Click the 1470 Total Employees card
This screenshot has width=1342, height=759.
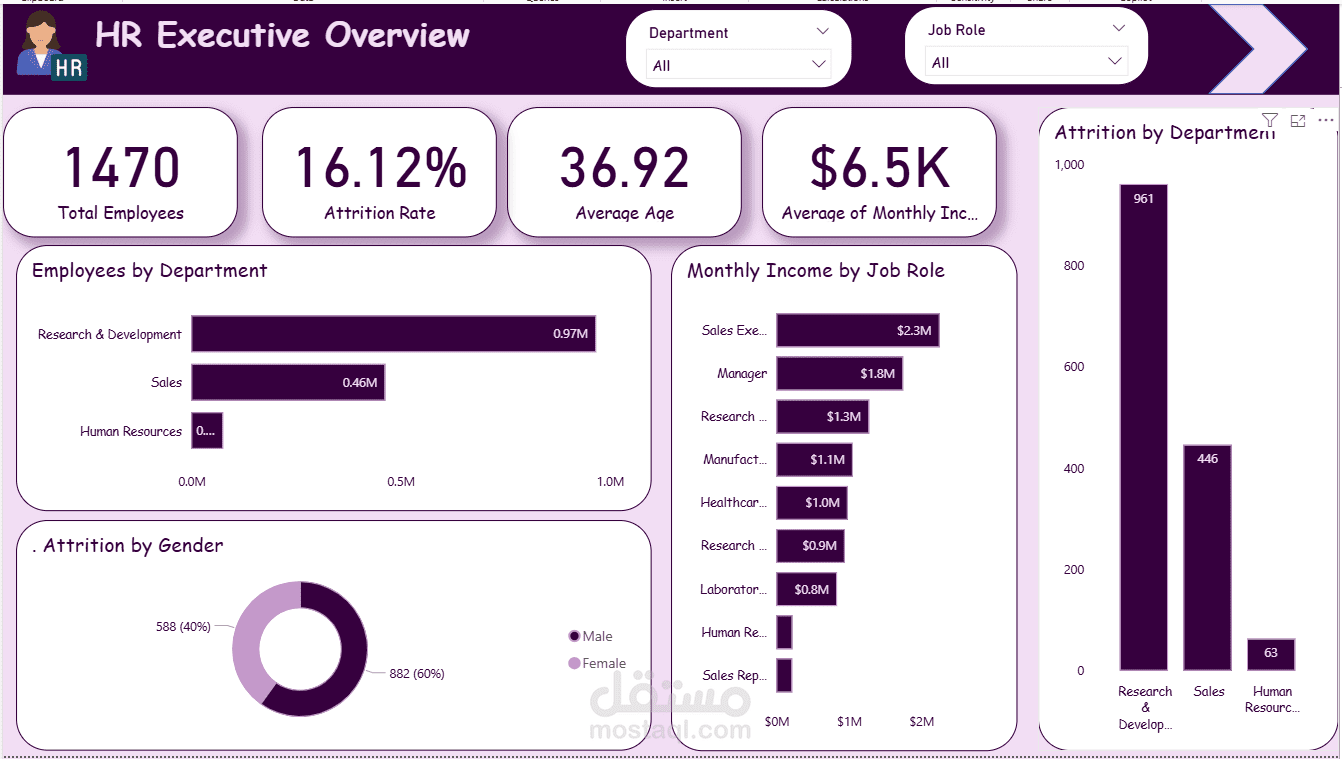click(121, 172)
